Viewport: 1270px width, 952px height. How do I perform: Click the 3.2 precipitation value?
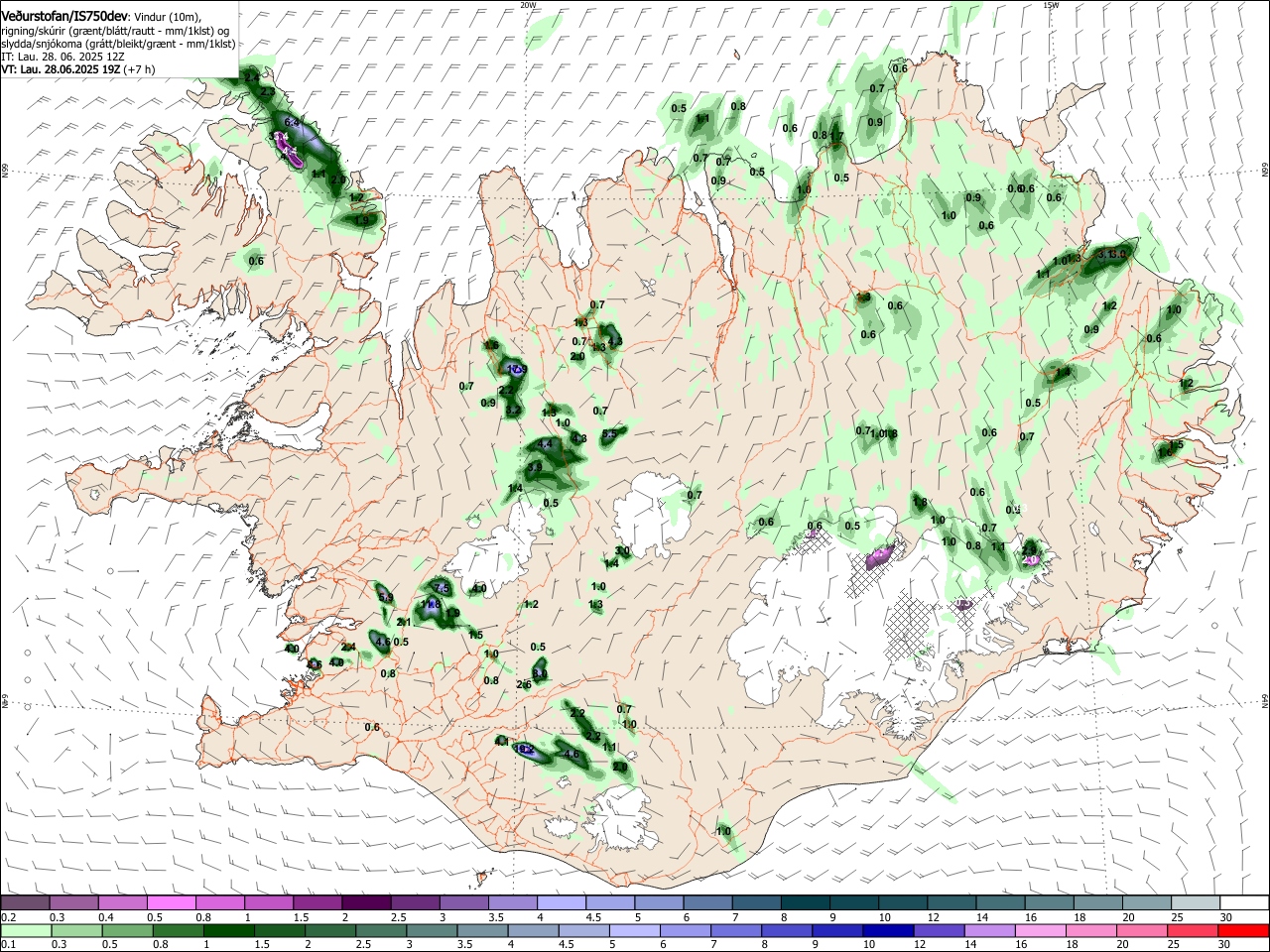[x=513, y=411]
